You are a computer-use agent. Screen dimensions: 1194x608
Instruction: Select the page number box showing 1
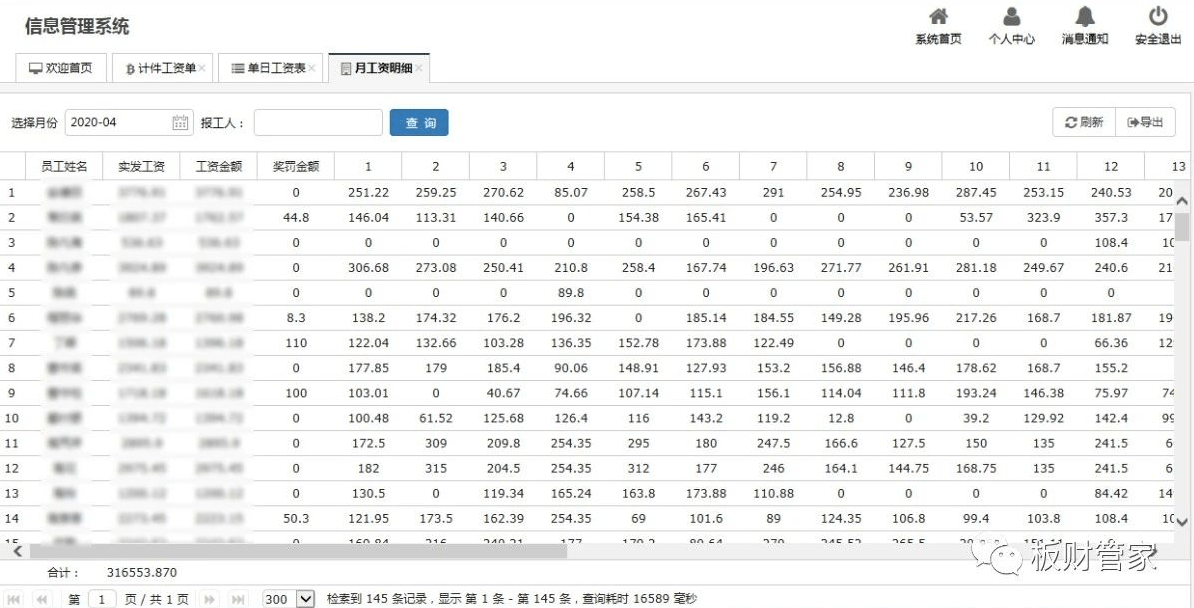coord(102,598)
